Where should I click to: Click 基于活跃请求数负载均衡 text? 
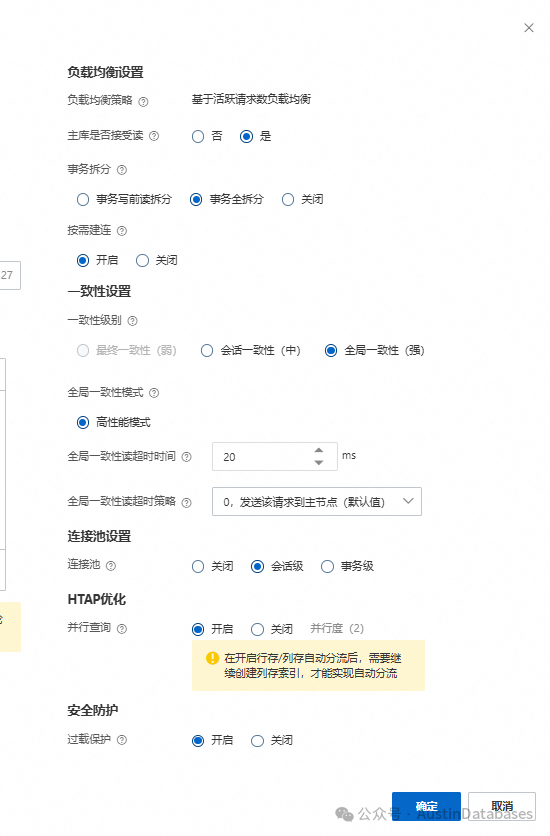click(251, 99)
